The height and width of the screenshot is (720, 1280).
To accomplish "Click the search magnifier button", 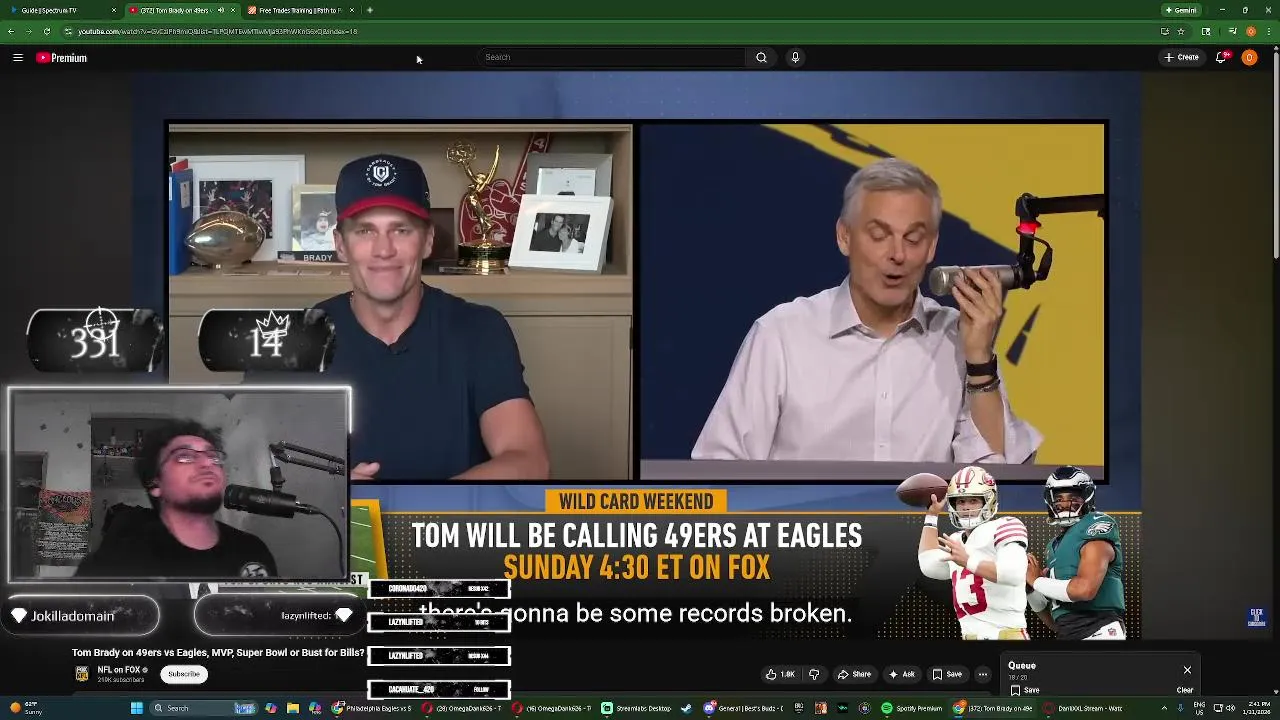I will (761, 58).
